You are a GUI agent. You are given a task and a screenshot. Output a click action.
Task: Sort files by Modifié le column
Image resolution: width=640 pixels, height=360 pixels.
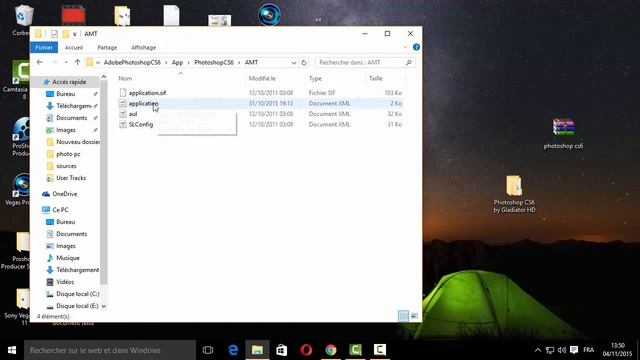click(262, 78)
